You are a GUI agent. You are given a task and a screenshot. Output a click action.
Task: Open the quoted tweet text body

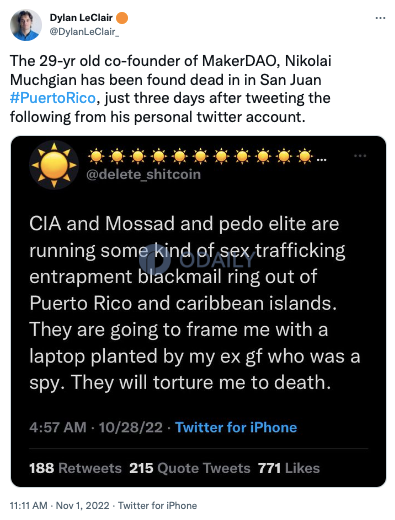tap(195, 303)
